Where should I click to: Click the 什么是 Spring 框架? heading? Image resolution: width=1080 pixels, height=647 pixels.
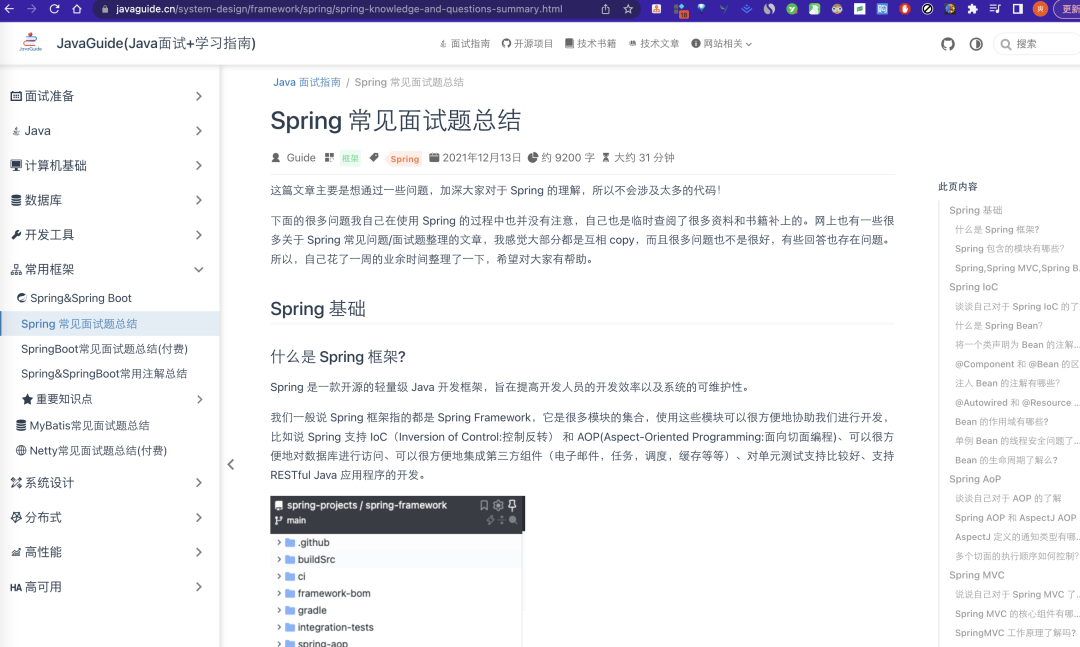point(338,357)
